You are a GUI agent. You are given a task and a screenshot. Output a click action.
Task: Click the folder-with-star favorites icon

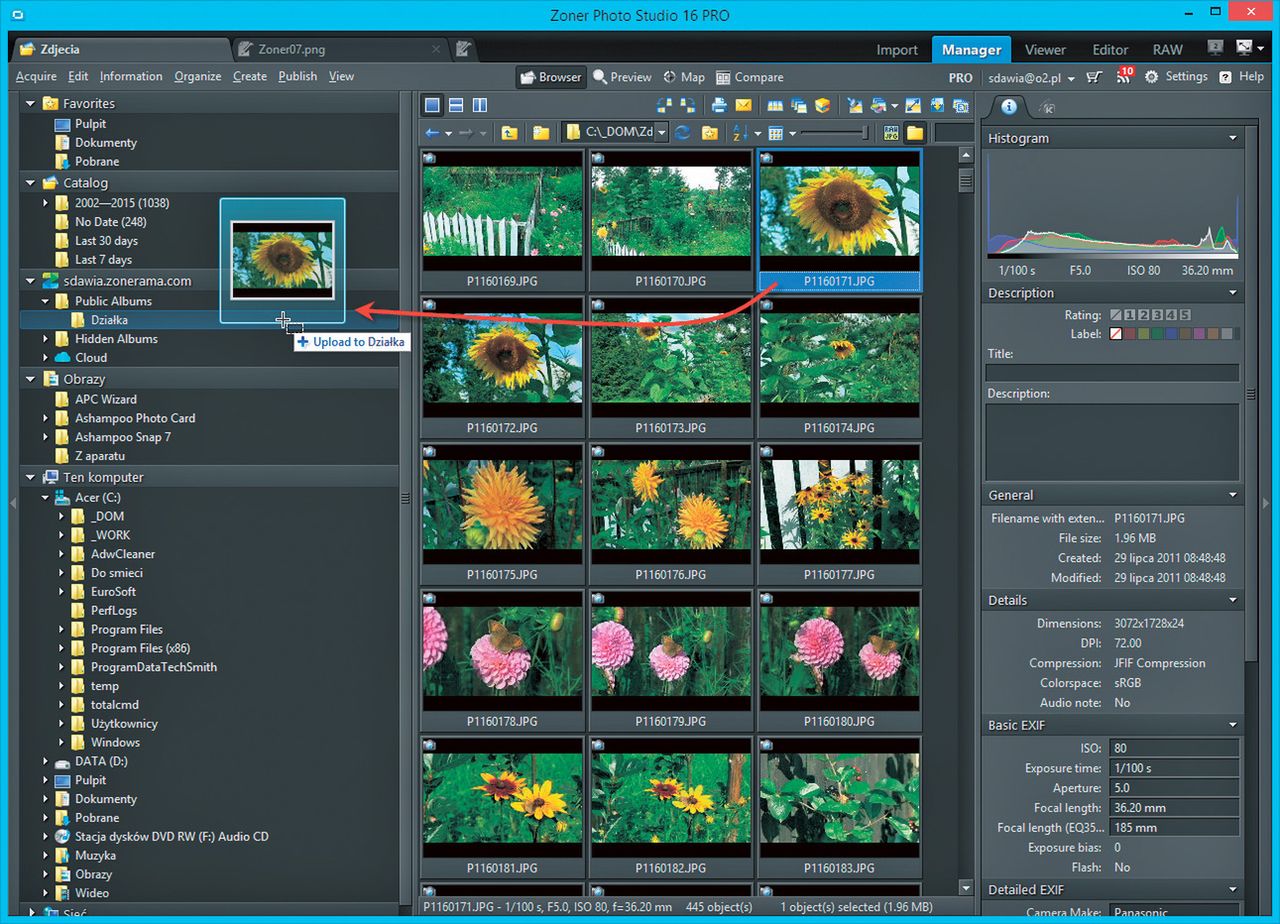pos(710,133)
